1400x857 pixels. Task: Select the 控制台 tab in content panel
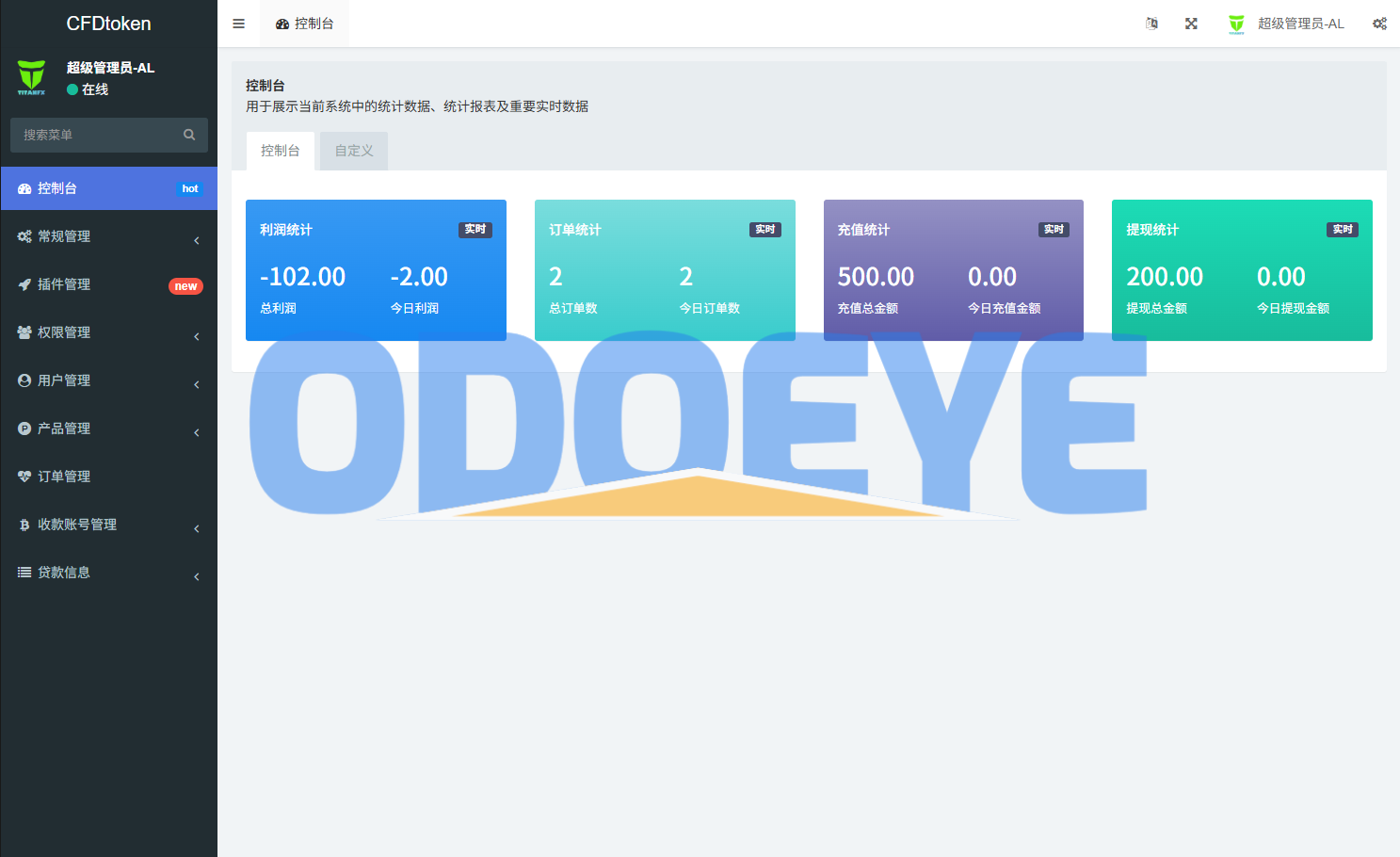pos(281,151)
